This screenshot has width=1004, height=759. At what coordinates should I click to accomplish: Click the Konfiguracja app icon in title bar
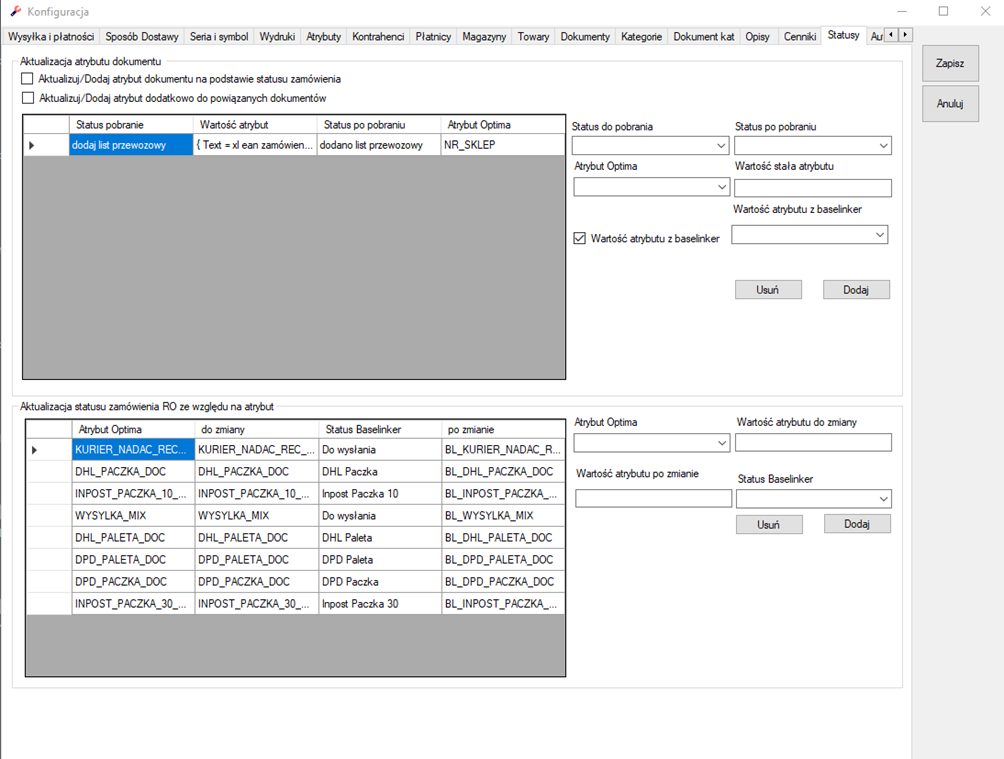pyautogui.click(x=16, y=11)
